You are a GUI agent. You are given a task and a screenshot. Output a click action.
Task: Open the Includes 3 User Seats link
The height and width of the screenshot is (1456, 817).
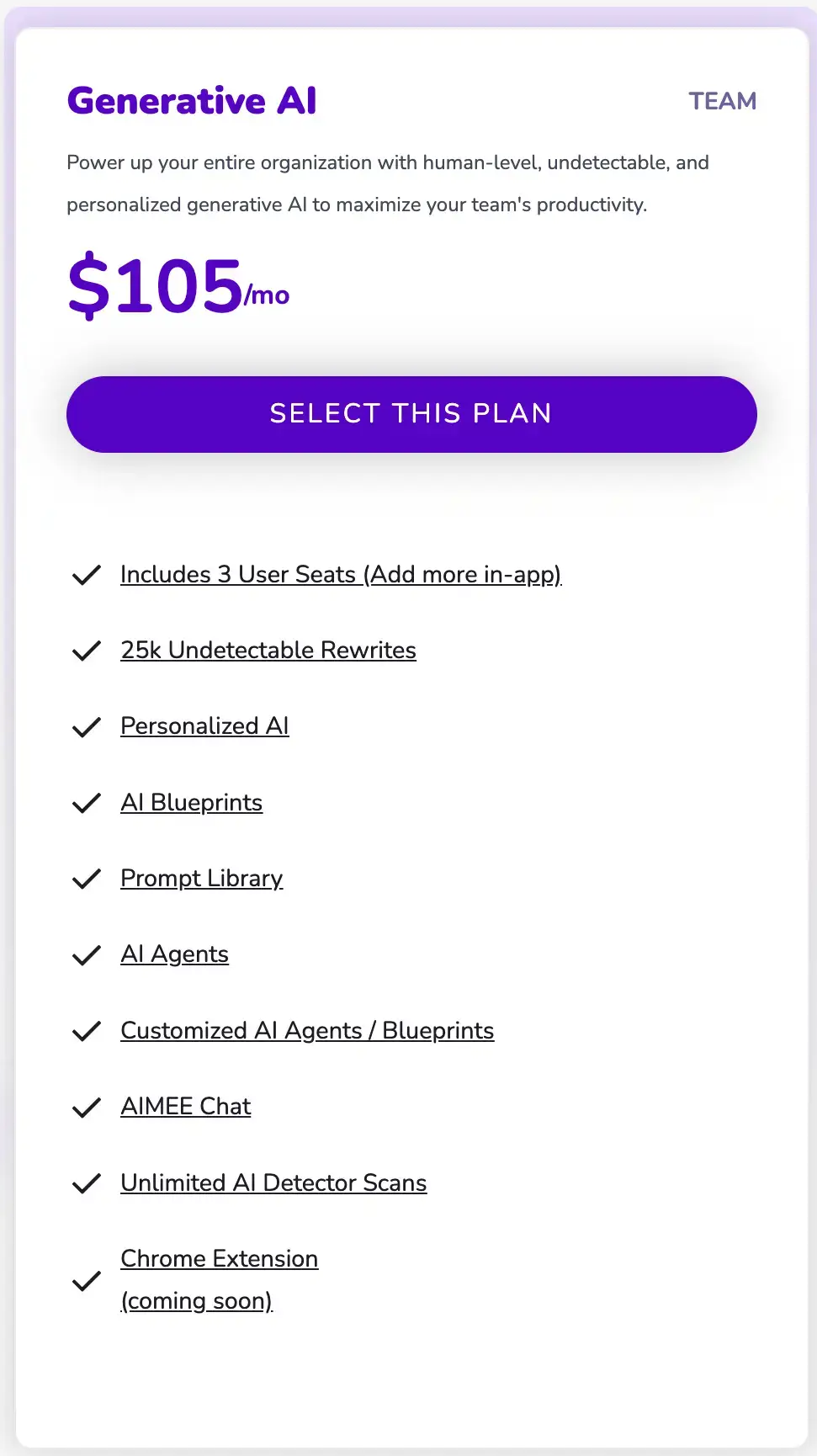coord(341,574)
